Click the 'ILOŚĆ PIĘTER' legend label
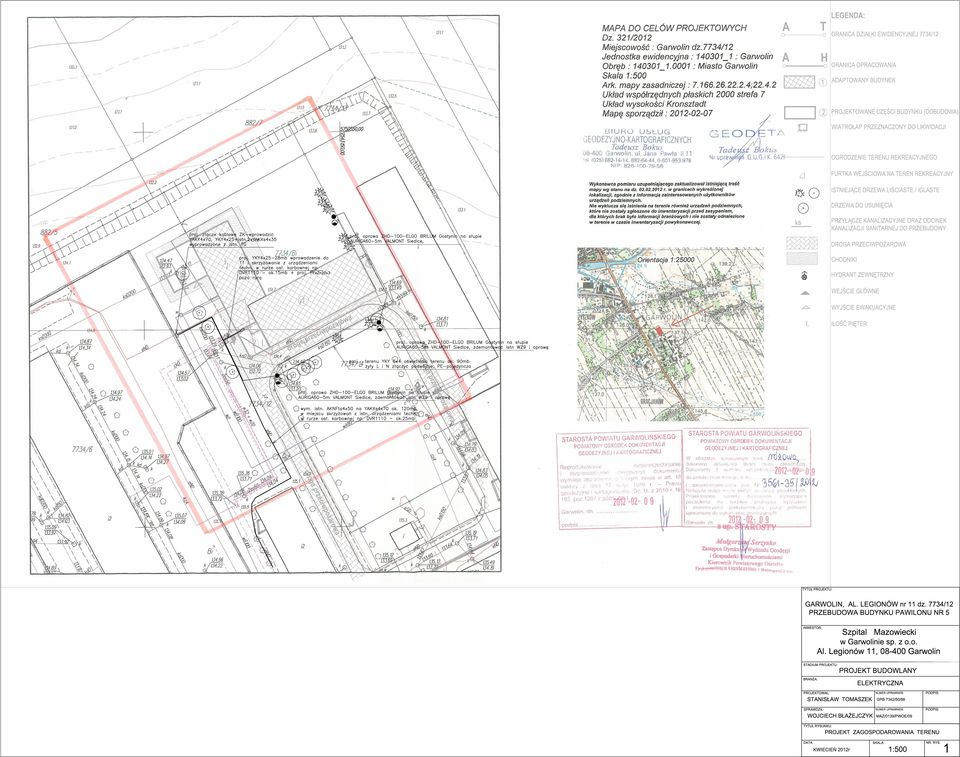 tap(849, 323)
